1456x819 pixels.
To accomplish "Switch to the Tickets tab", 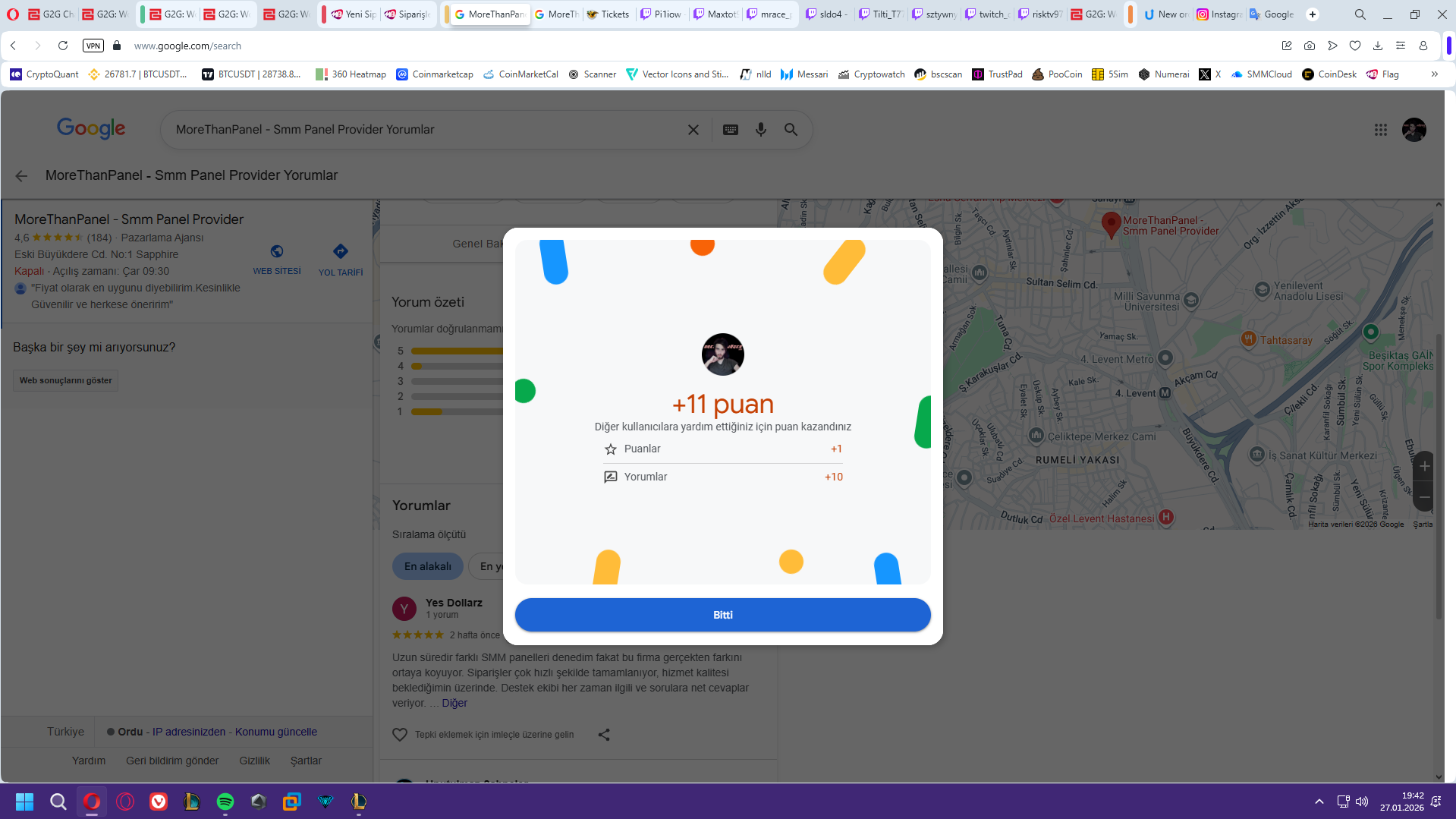I will point(608,14).
